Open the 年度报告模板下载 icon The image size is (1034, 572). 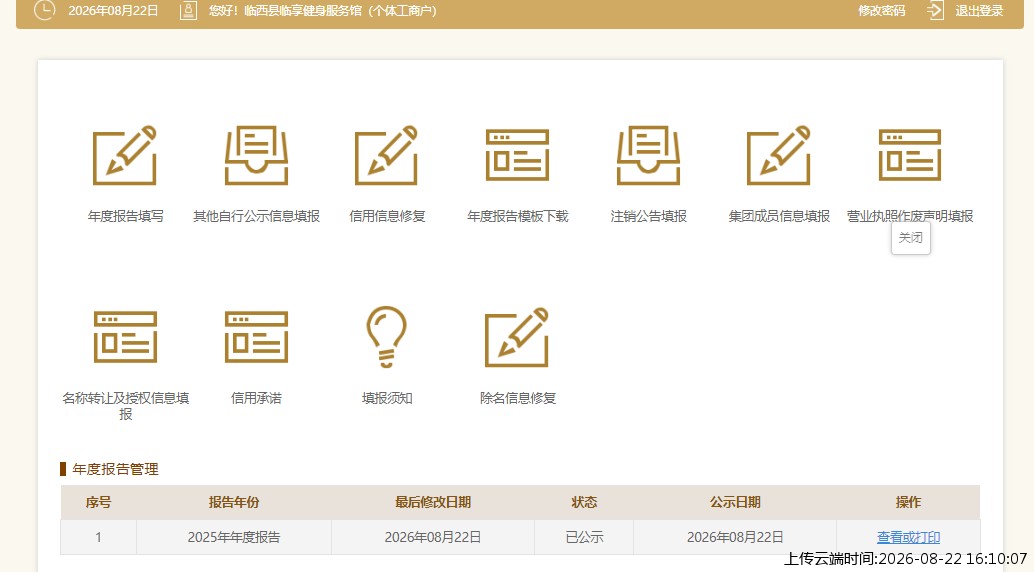pyautogui.click(x=517, y=156)
